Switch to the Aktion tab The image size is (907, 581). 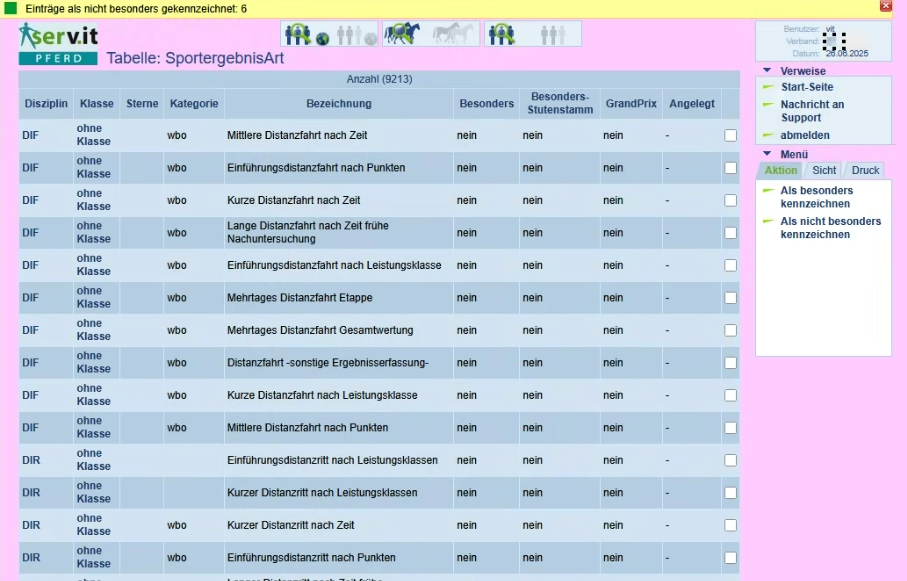780,170
